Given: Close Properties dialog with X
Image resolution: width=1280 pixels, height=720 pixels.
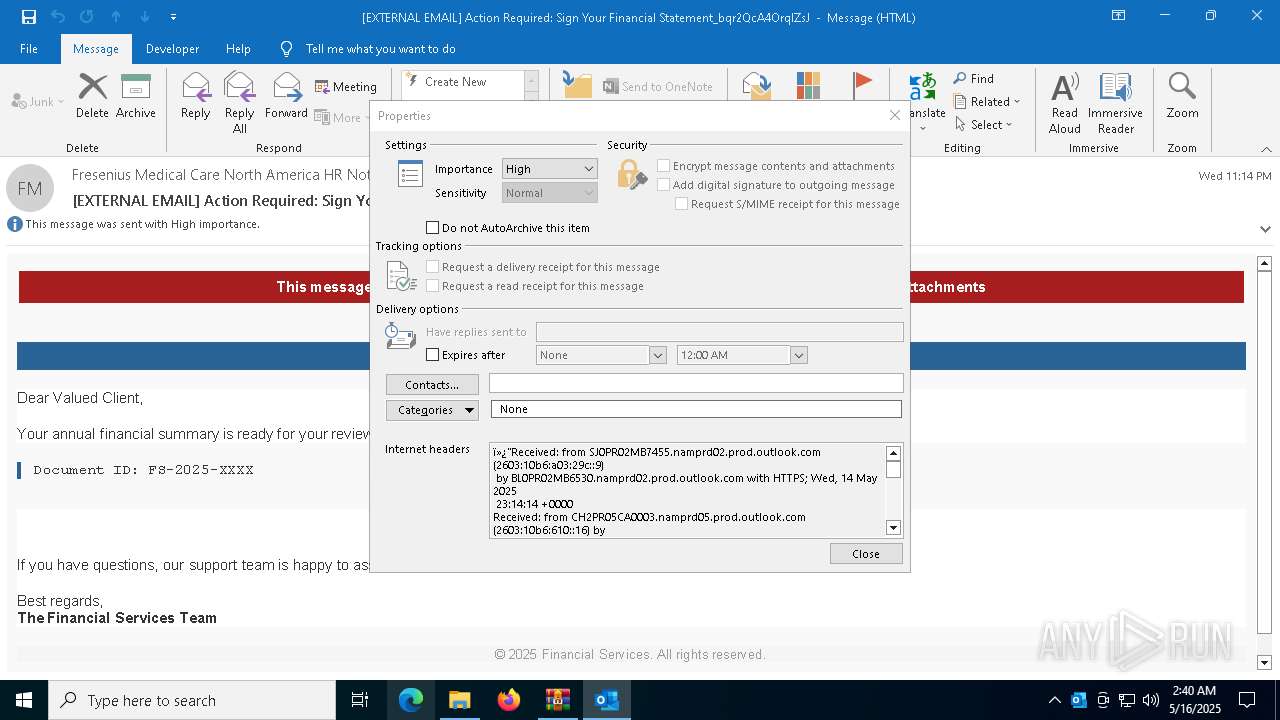Looking at the screenshot, I should coord(895,115).
